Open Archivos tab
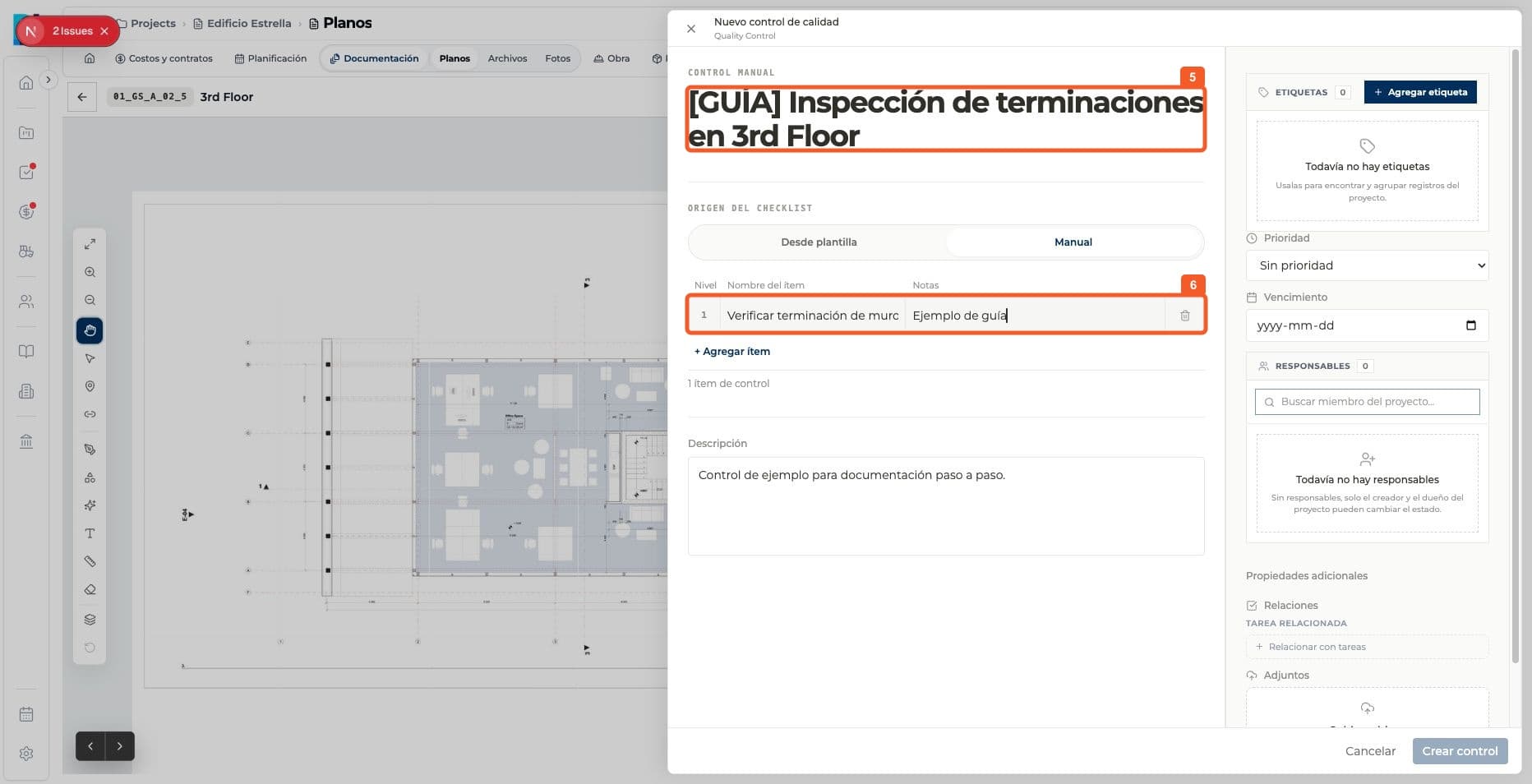The image size is (1532, 784). pyautogui.click(x=507, y=58)
